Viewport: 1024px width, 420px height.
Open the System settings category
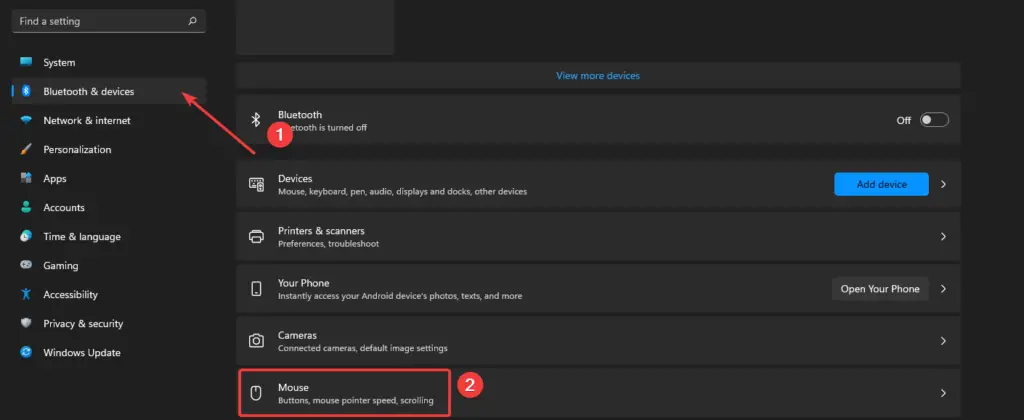(109, 63)
